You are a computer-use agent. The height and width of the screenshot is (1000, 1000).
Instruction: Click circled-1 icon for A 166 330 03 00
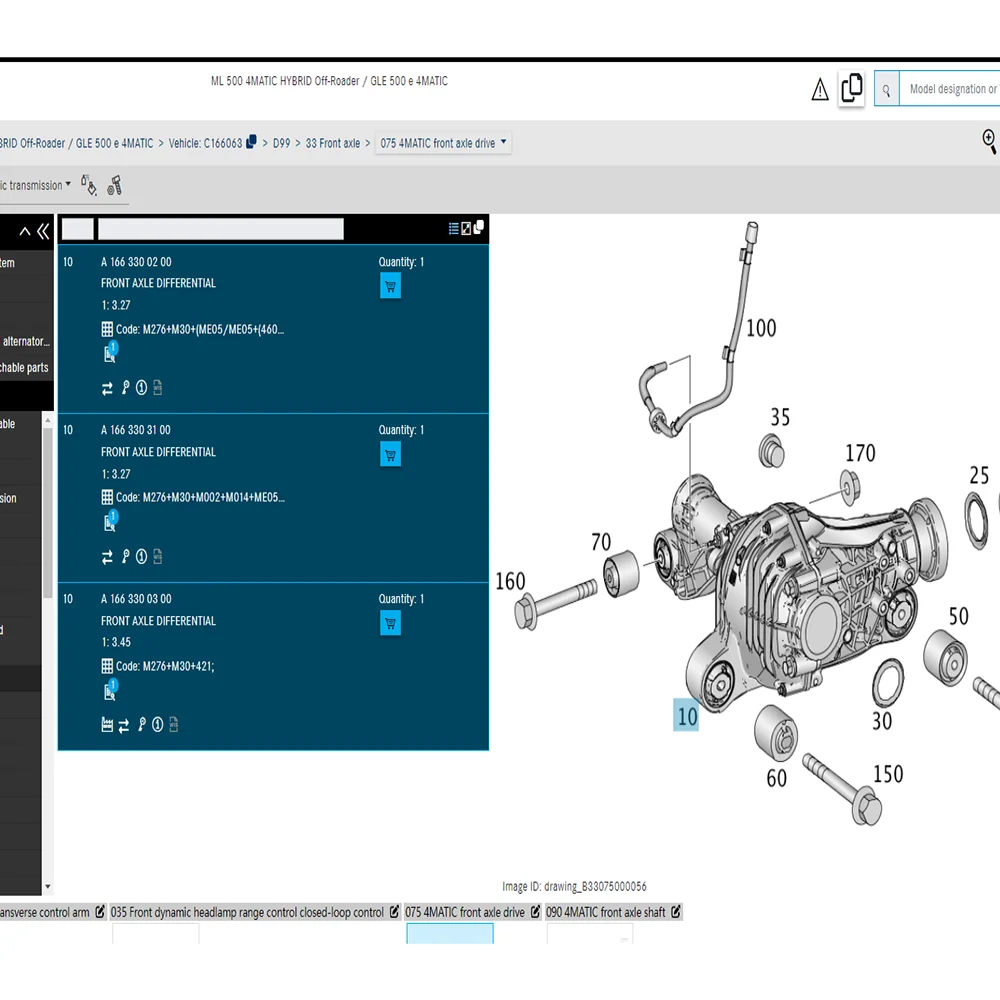coord(158,724)
